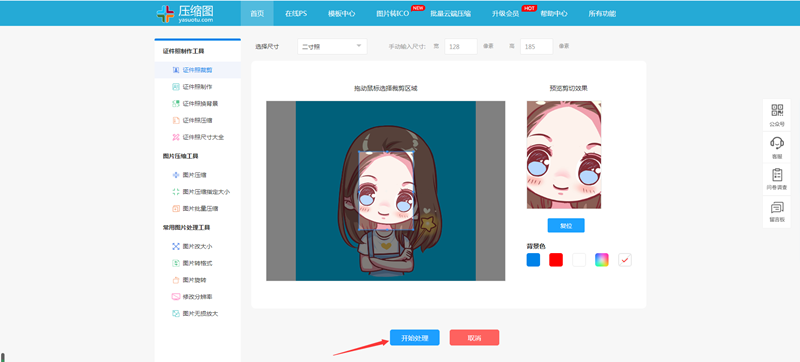Click the red 取消 button
Screen dimensions: 800x362
pos(474,338)
